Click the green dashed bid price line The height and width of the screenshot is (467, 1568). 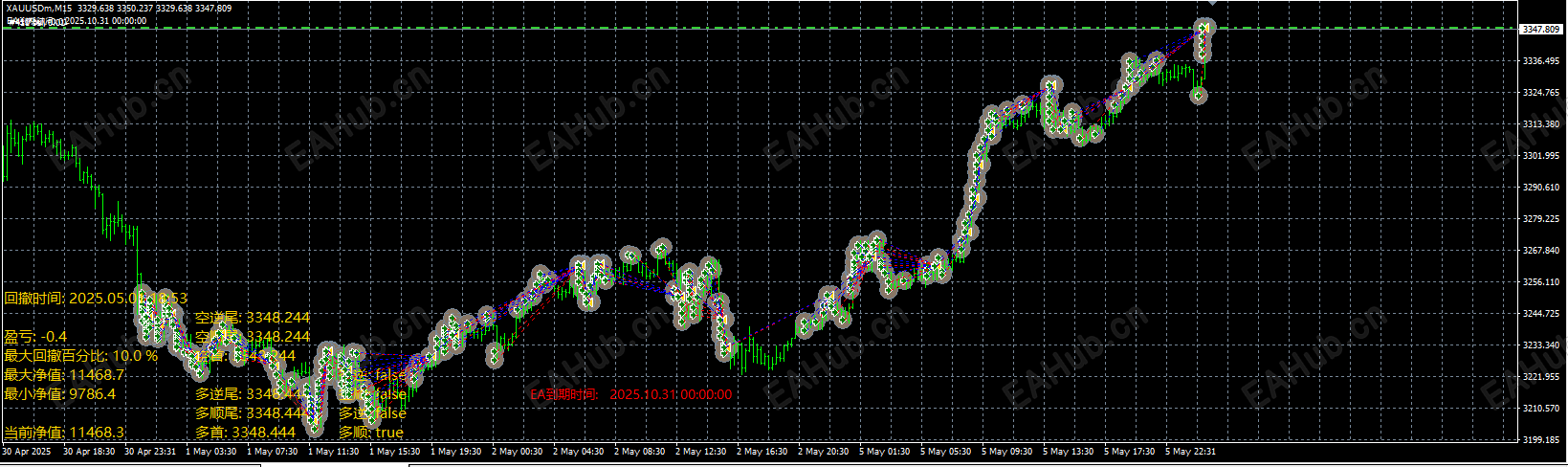click(760, 29)
